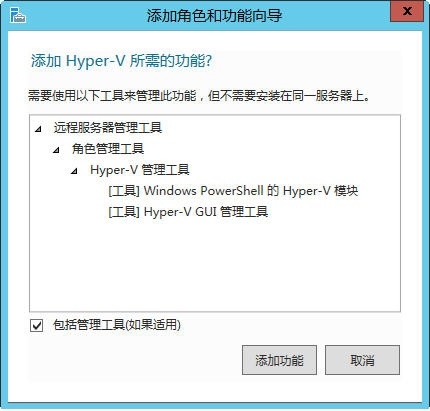The image size is (430, 411).
Task: Select the Hyper-V 管理工具 tree node
Action: coord(140,170)
